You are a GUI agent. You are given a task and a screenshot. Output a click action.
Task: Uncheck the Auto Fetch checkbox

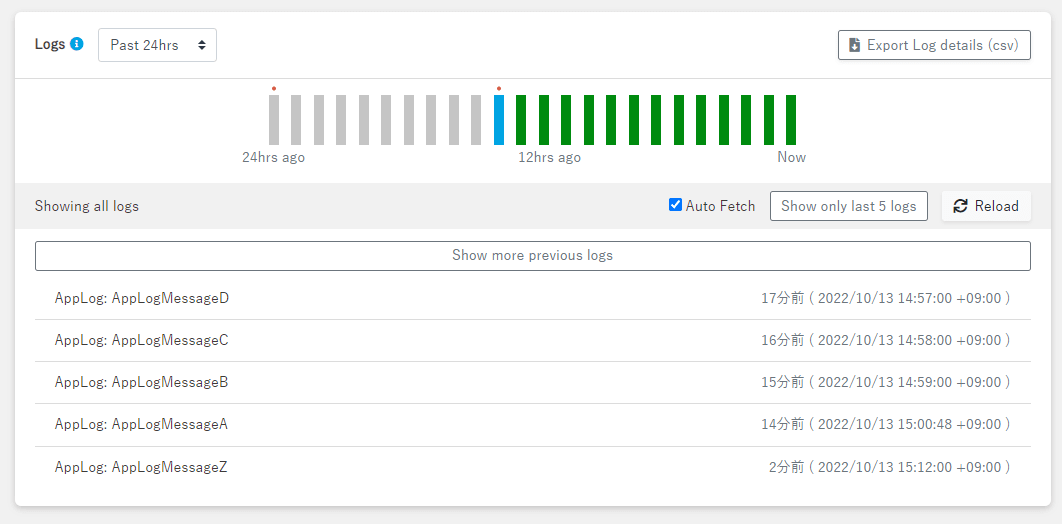point(675,205)
